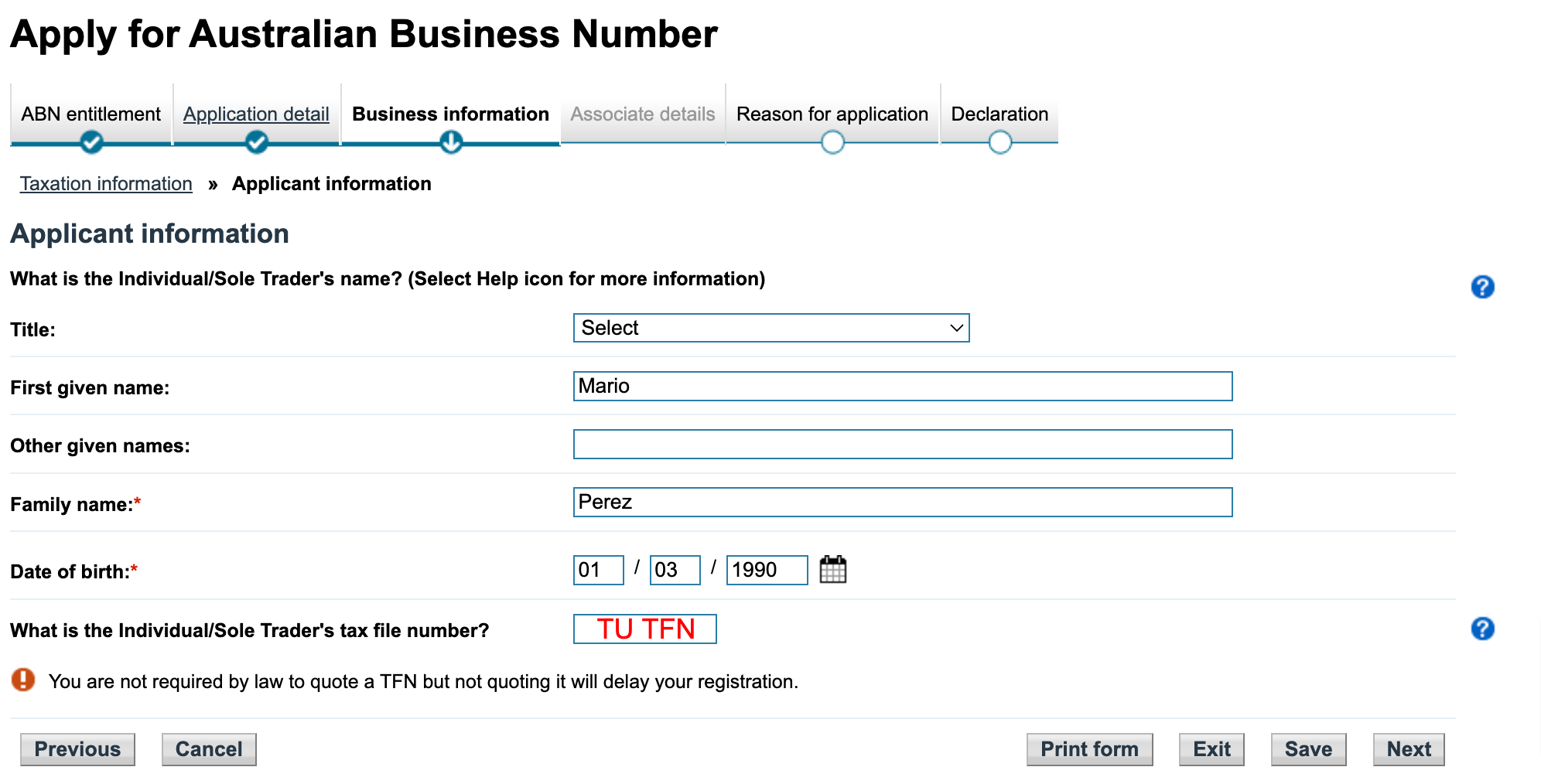Click the Declaration progress circle
Image resolution: width=1541 pixels, height=784 pixels.
click(999, 141)
